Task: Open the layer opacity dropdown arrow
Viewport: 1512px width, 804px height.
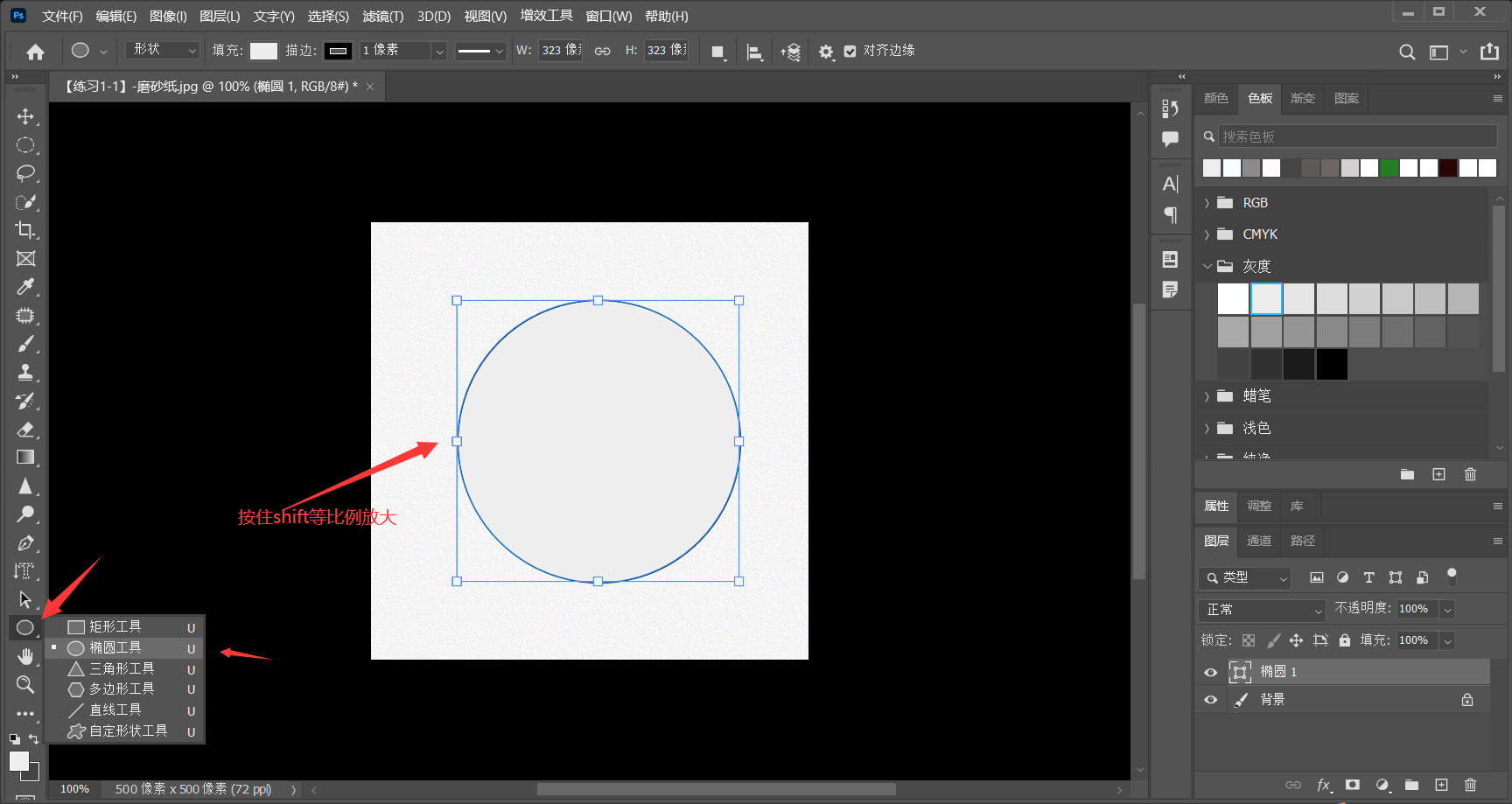Action: click(1447, 609)
